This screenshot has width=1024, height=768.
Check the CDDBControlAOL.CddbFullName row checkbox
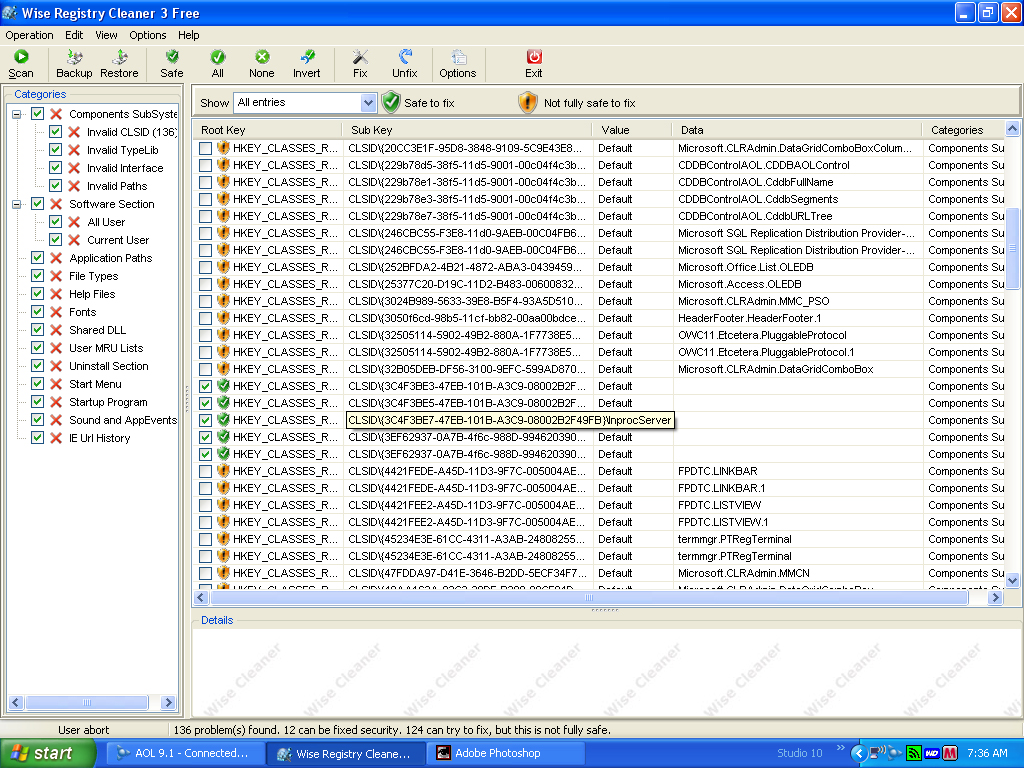coord(206,182)
